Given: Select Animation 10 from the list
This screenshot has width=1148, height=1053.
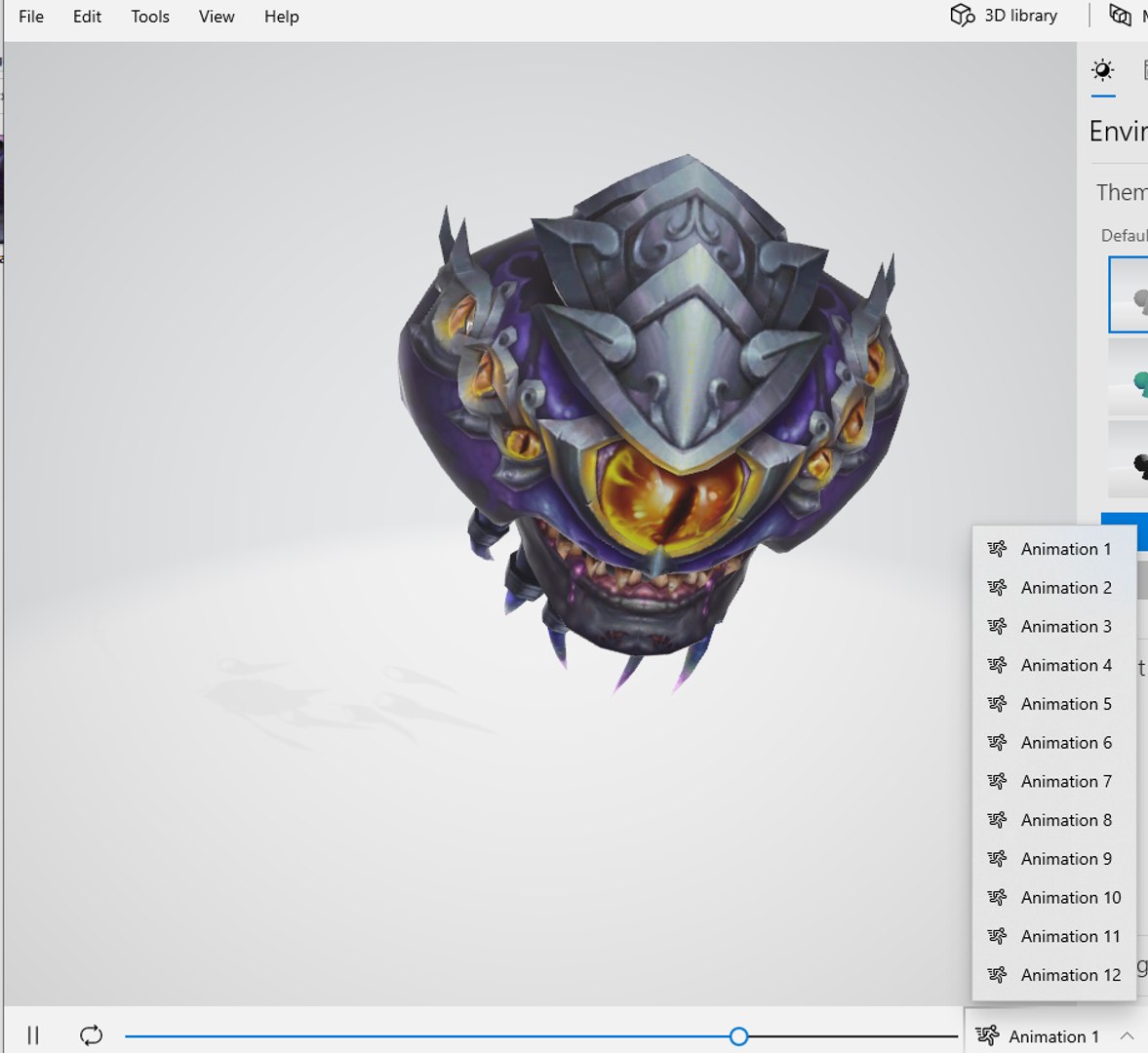Looking at the screenshot, I should tap(1053, 898).
